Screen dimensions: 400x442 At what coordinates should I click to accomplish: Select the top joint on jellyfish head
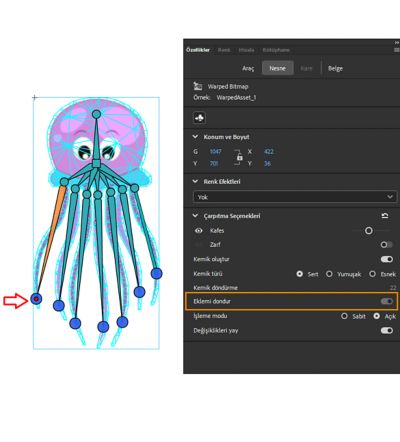click(x=96, y=114)
